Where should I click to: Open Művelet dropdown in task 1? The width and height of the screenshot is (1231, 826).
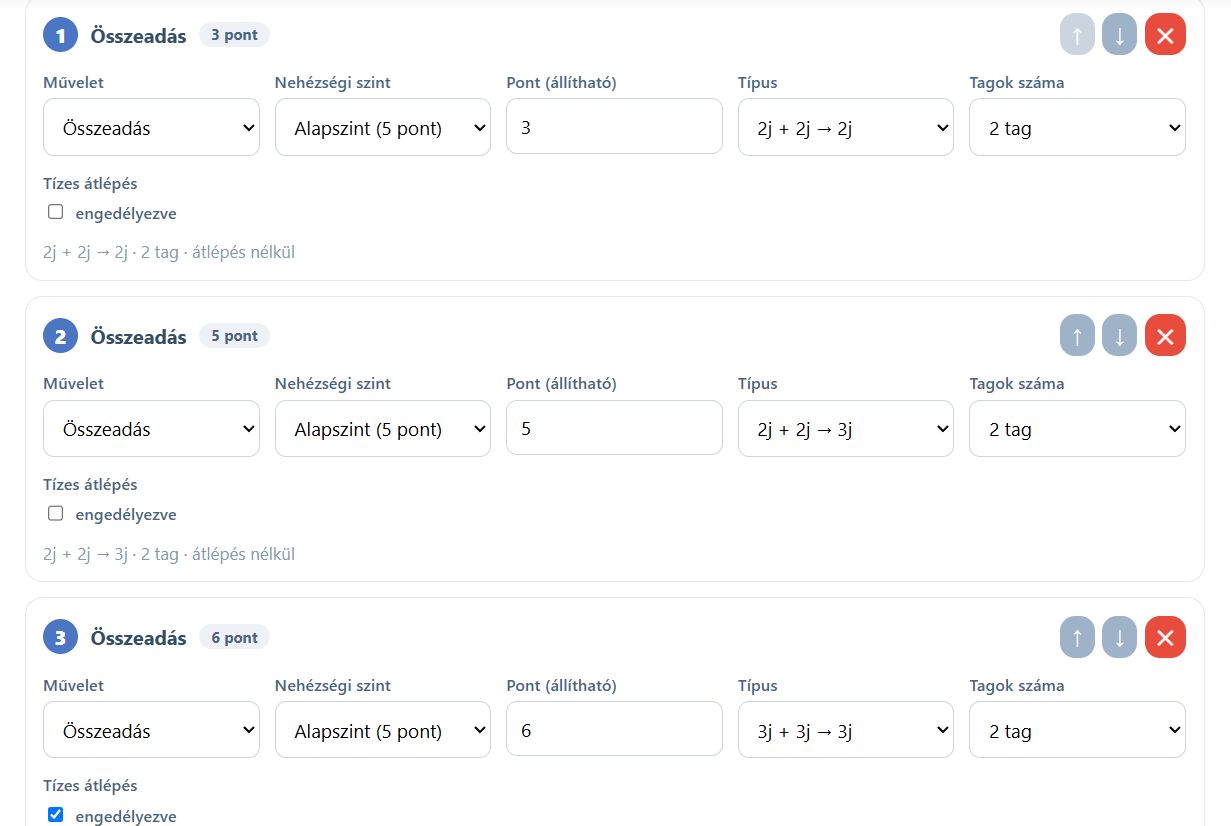151,127
